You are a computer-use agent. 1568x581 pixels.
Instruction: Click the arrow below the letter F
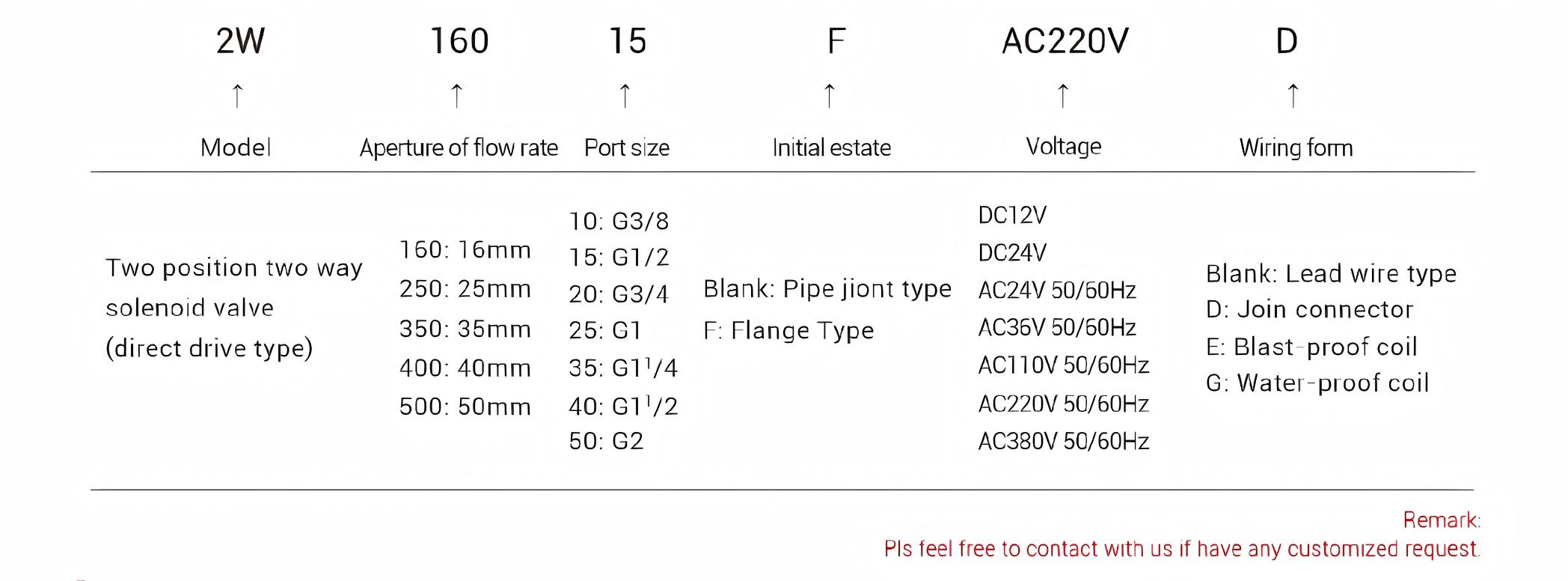pos(830,96)
